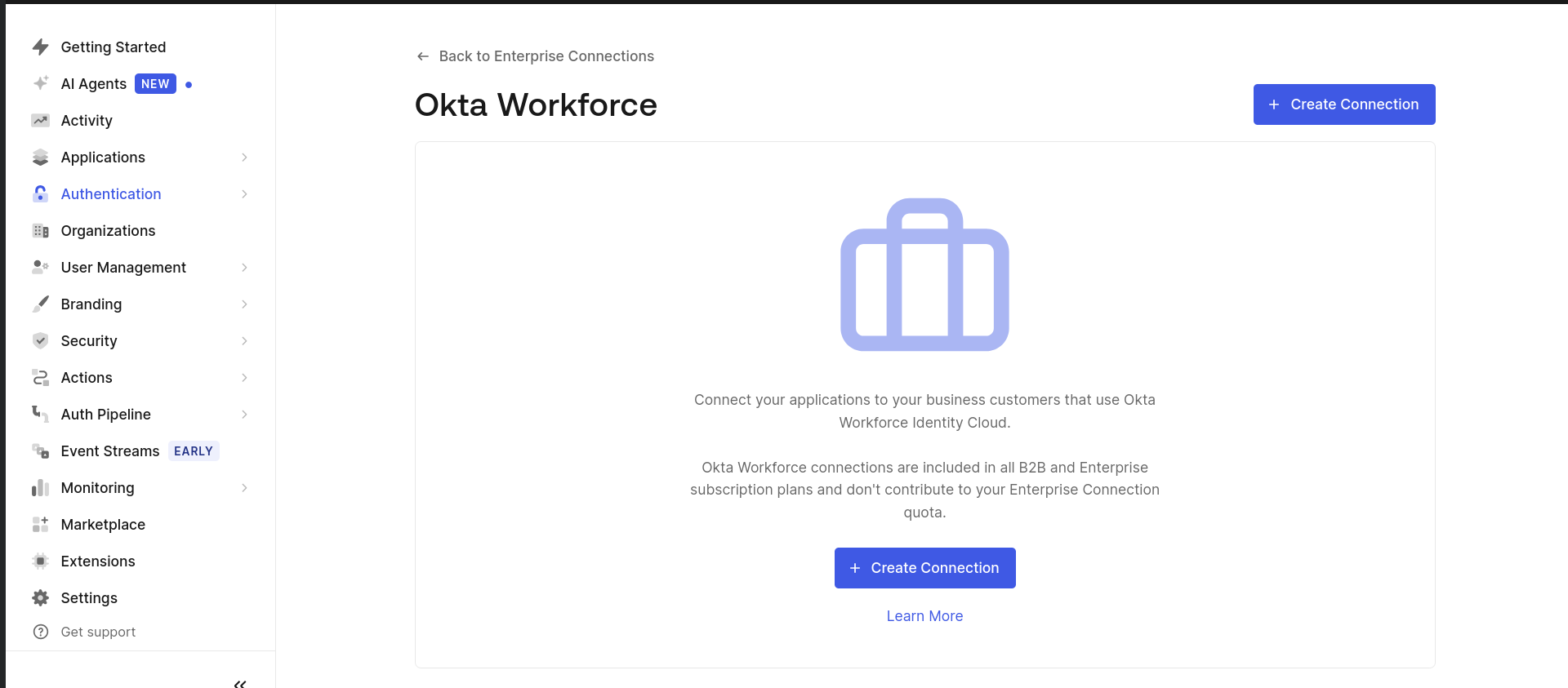Screen dimensions: 1568x688
Task: Open the Learn More link
Action: pyautogui.click(x=924, y=616)
